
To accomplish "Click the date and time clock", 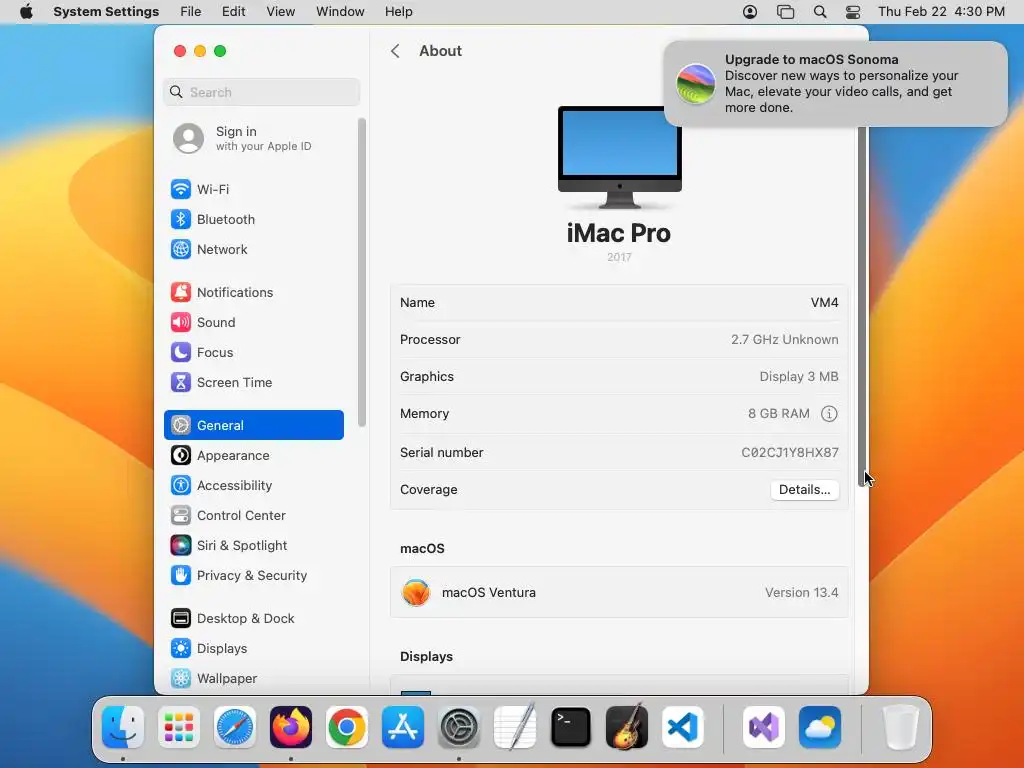I will point(941,12).
